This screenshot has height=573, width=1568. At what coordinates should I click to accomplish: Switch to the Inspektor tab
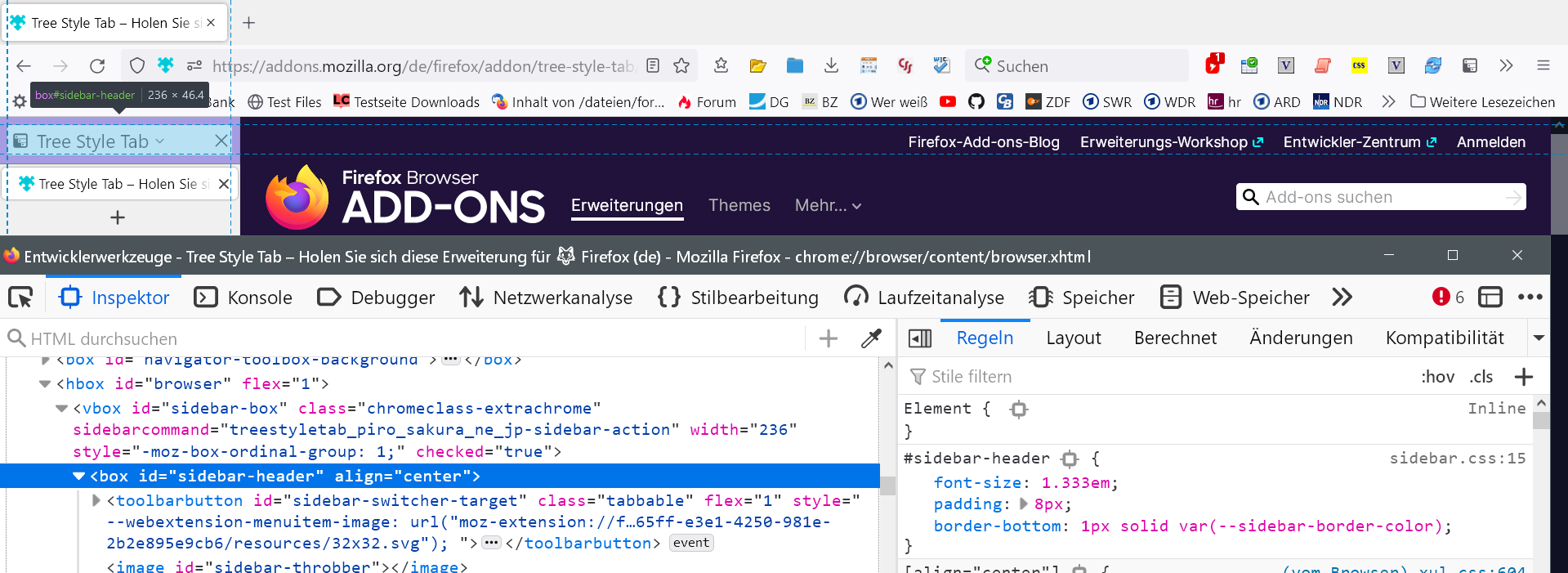click(x=114, y=298)
